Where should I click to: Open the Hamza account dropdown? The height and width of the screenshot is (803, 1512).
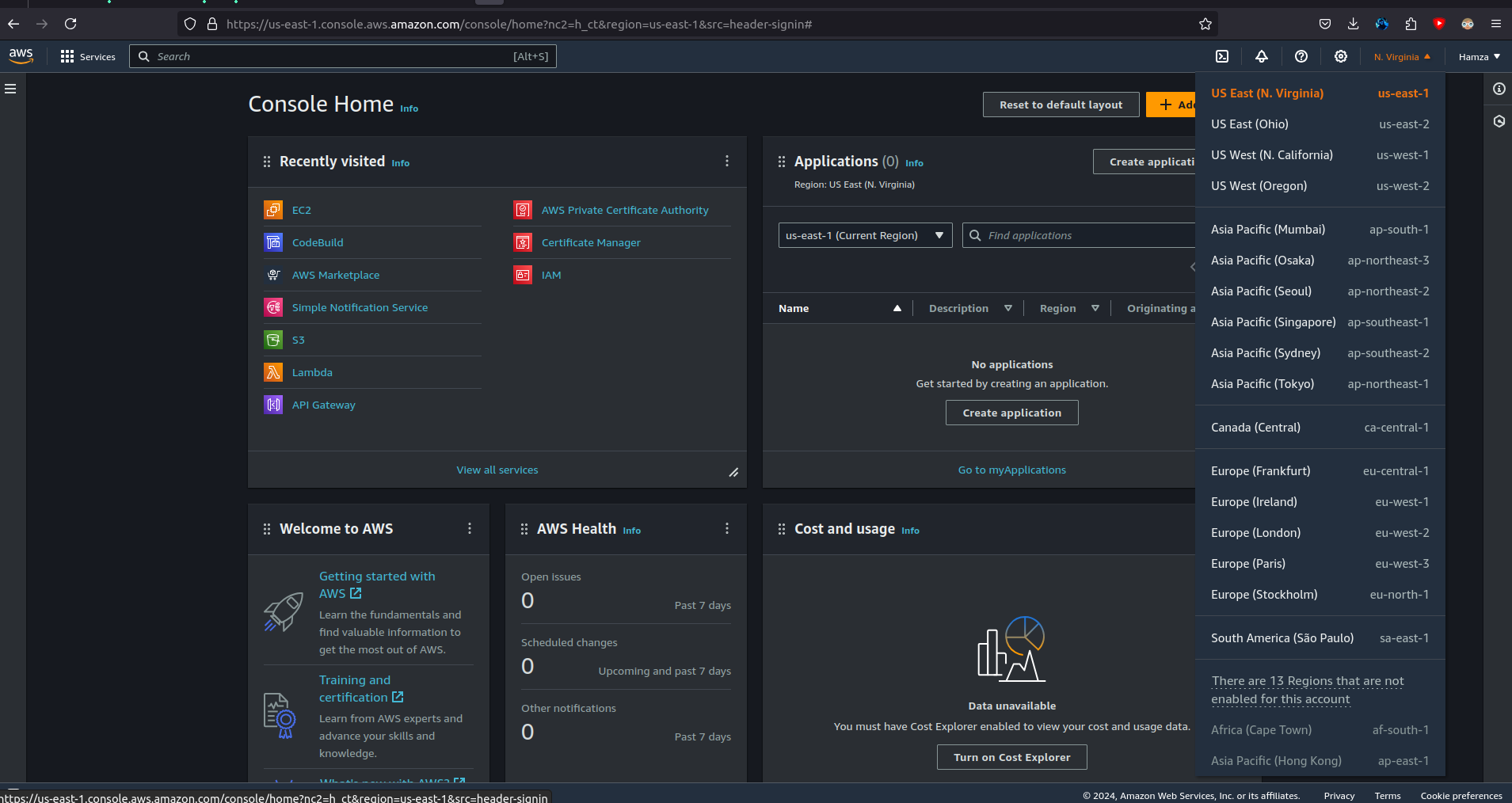click(1479, 57)
